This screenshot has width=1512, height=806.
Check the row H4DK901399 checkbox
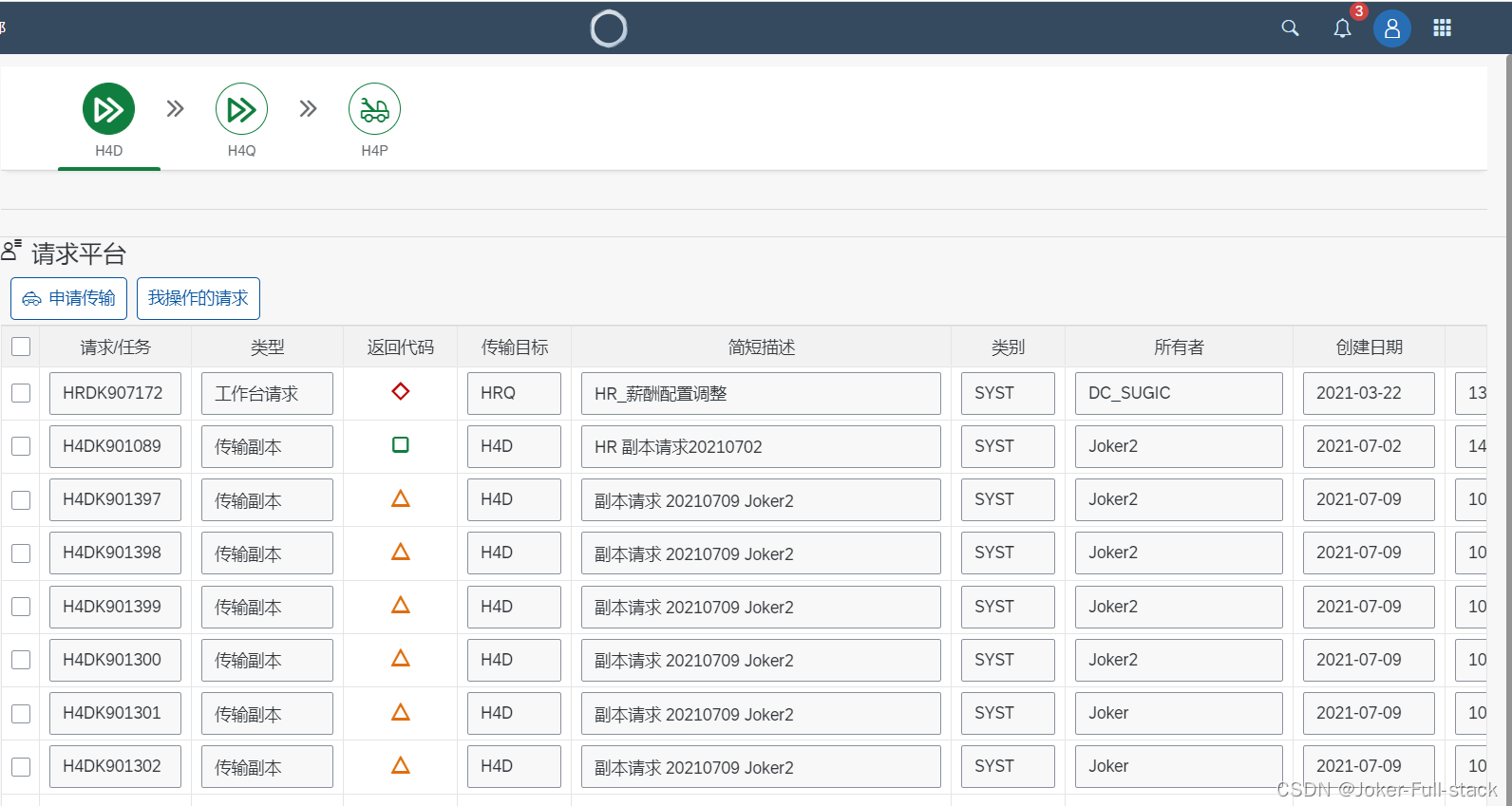pos(21,607)
